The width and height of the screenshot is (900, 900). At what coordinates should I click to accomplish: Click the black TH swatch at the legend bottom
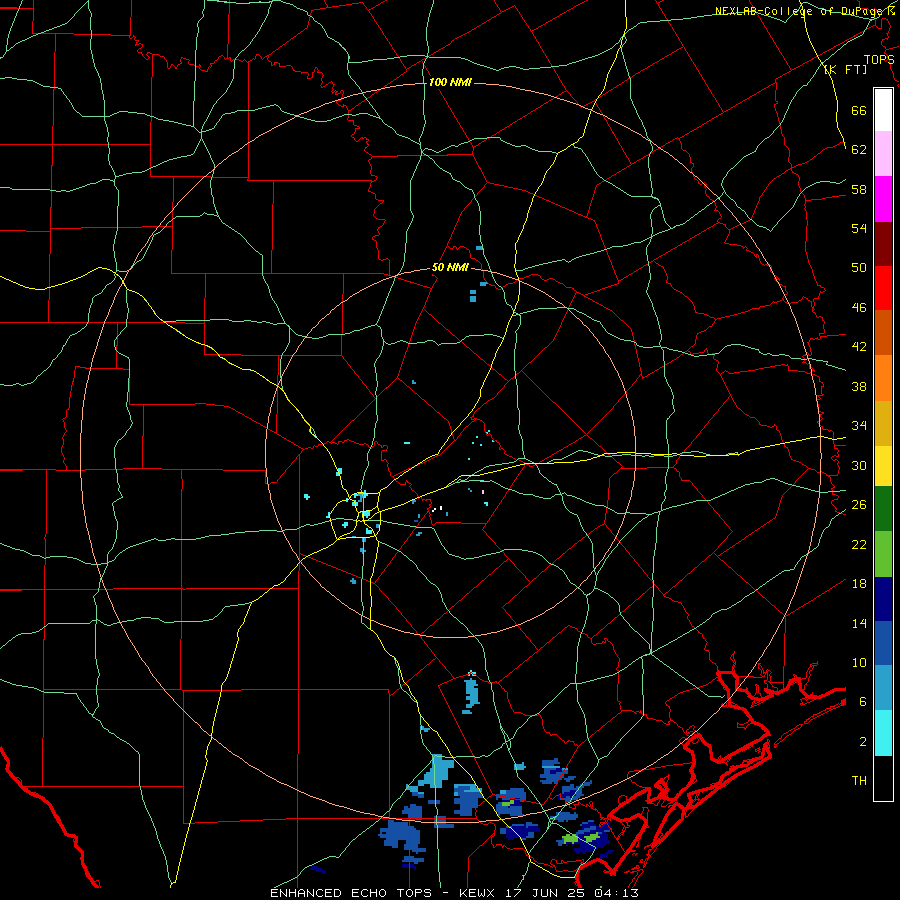[883, 778]
